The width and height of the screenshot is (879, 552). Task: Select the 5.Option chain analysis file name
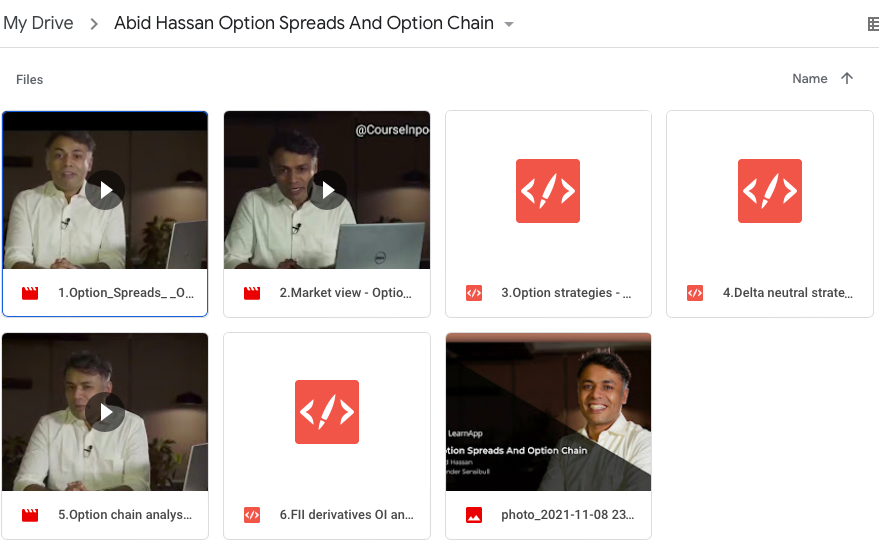124,515
